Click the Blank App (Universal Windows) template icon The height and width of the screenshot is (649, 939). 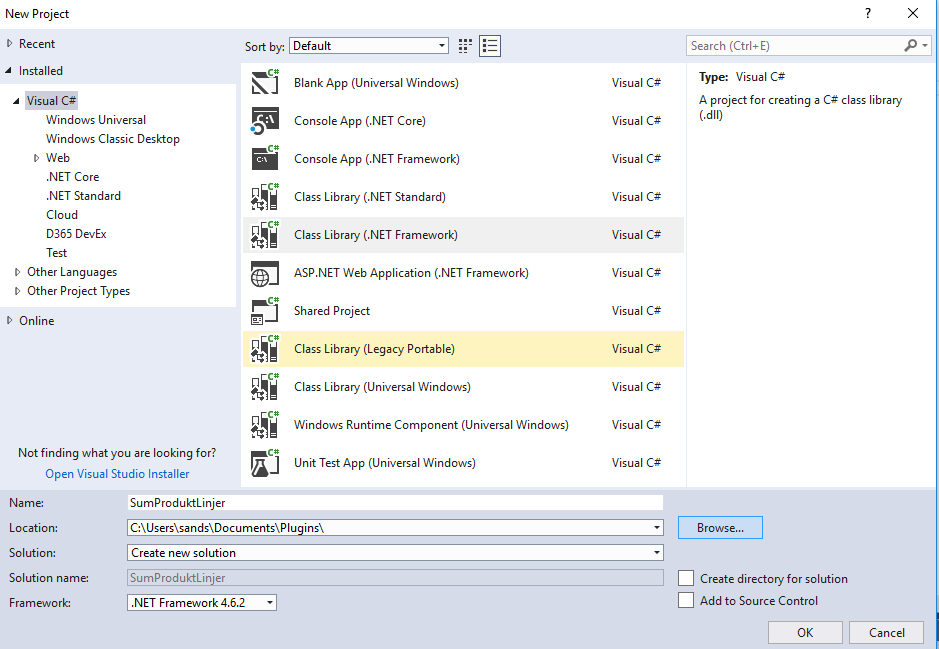[265, 83]
